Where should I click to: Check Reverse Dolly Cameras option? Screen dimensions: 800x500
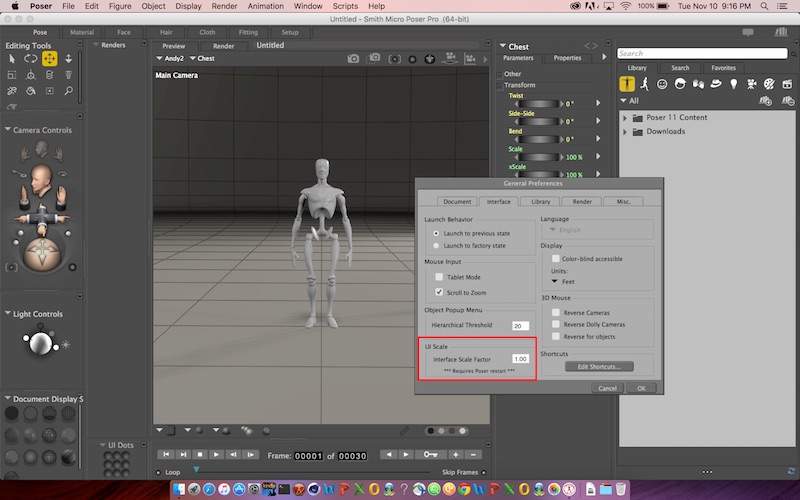[x=556, y=324]
